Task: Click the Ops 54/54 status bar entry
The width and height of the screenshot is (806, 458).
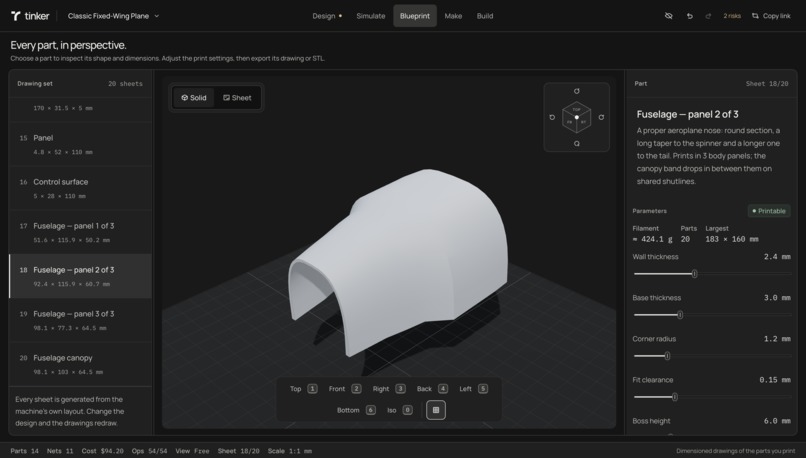Action: click(150, 451)
